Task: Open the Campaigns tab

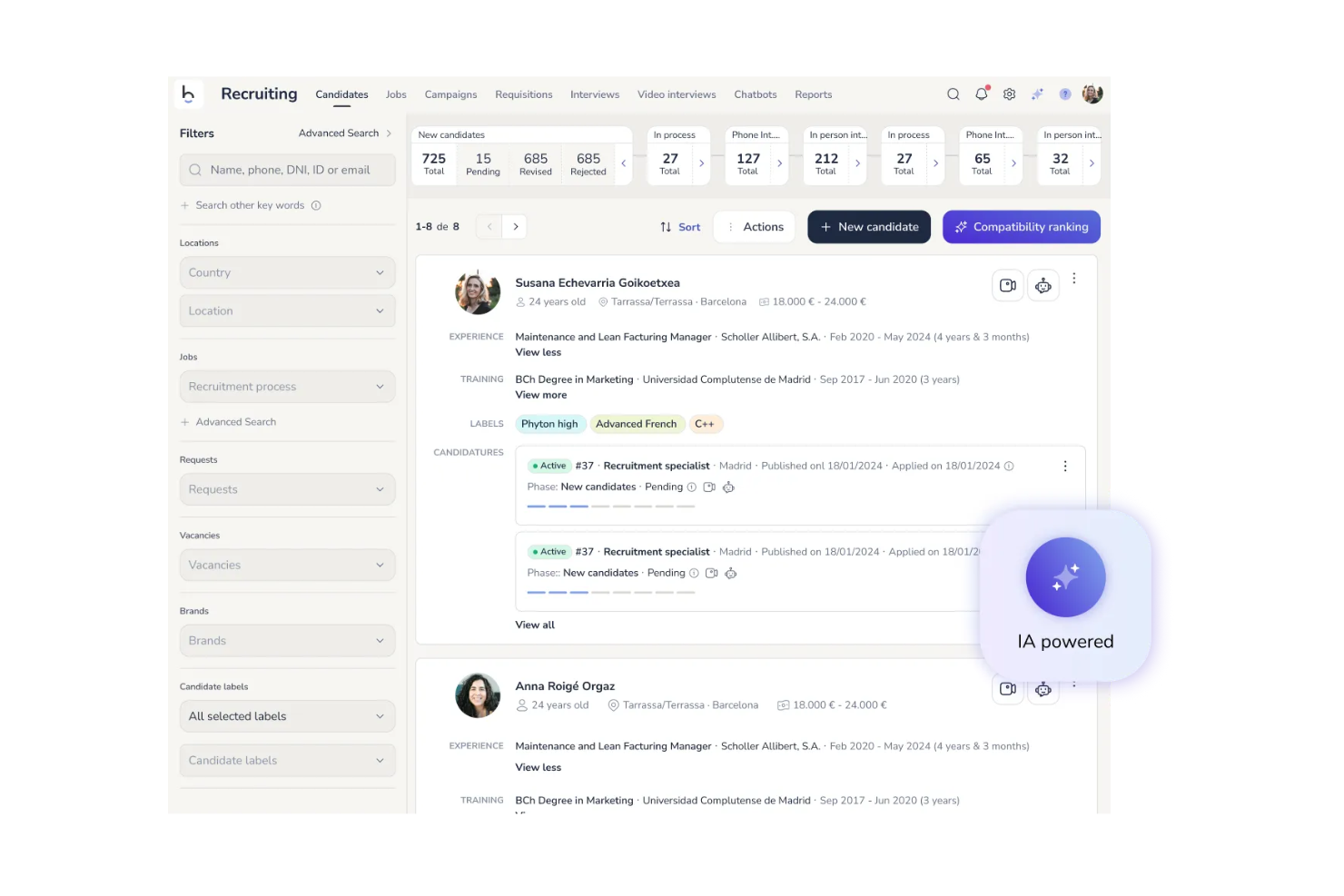Action: click(450, 94)
